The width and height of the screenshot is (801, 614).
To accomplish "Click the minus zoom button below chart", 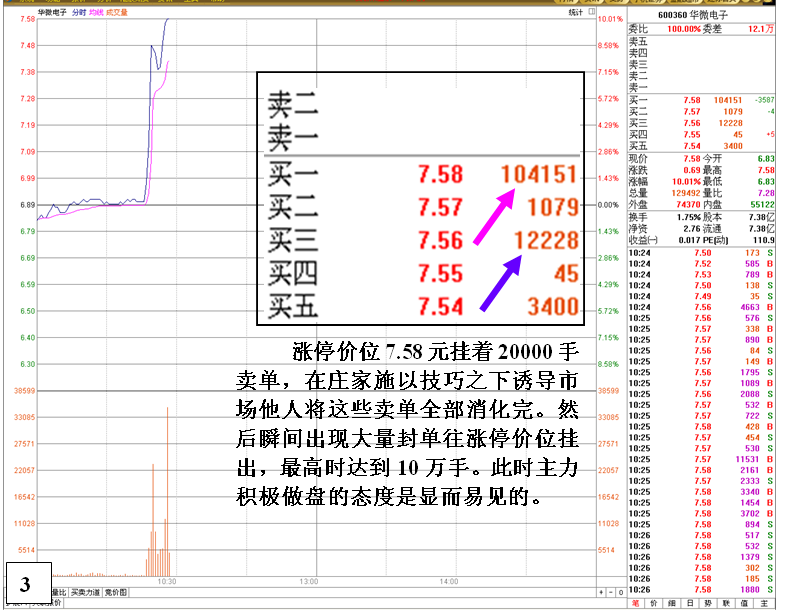I will pos(609,593).
